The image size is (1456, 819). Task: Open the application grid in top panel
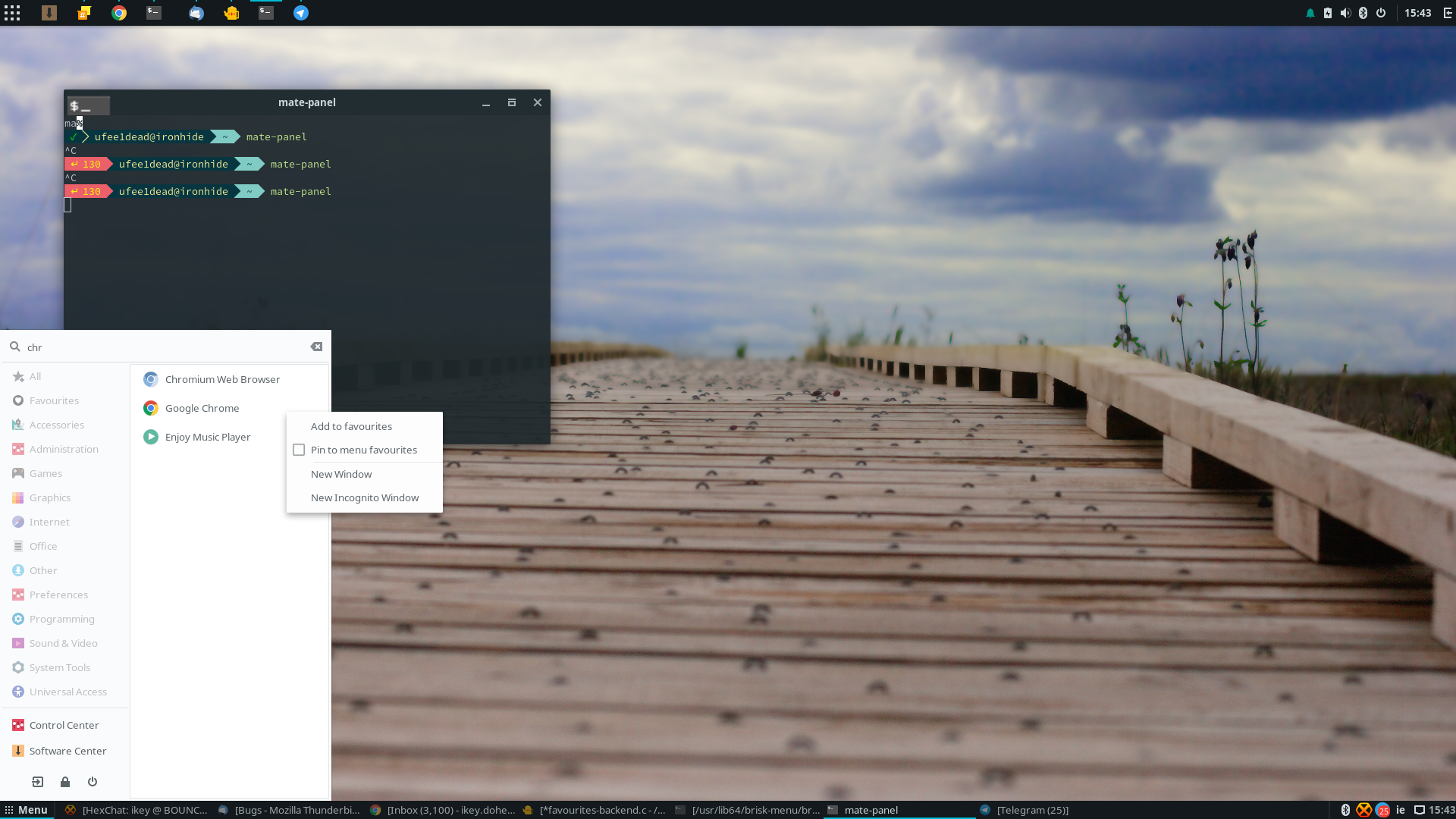12,13
